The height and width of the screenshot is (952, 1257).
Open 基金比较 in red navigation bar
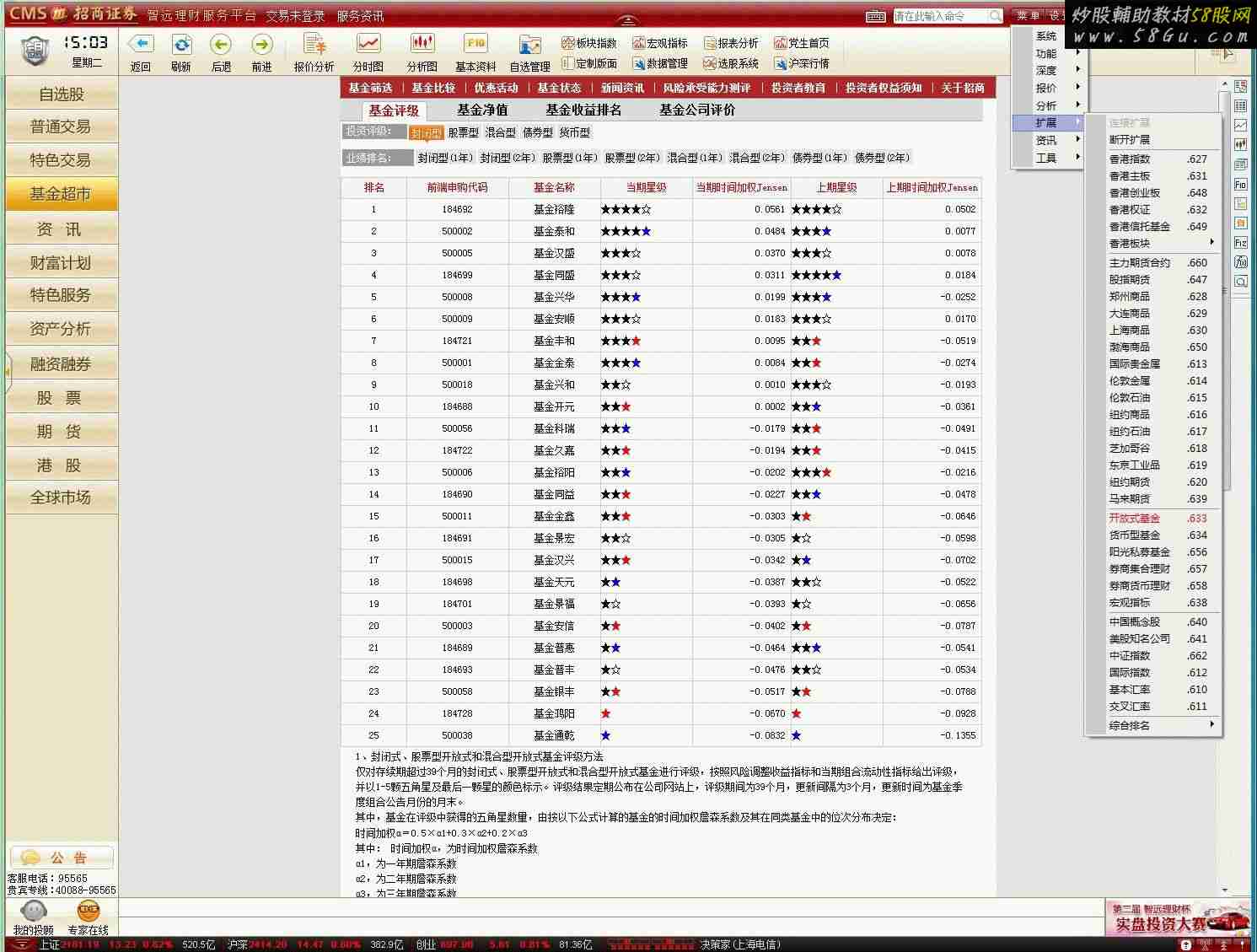coord(433,88)
